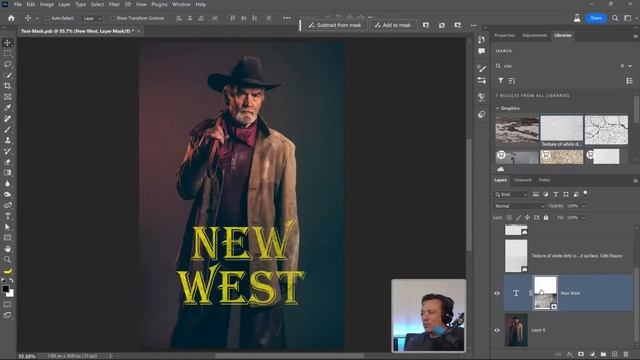The image size is (640, 360).
Task: Open Auto-Select Layer dropdown
Action: (x=91, y=18)
